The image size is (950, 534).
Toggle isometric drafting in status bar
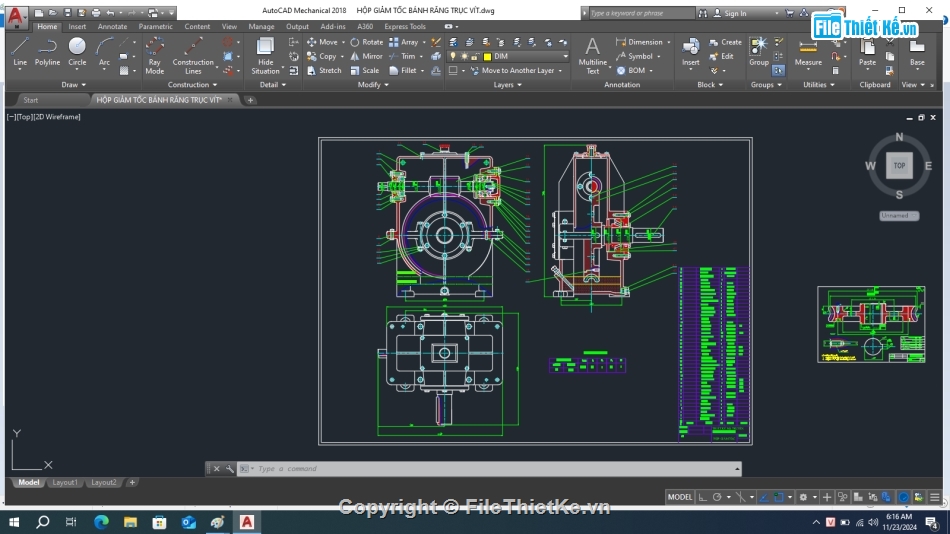tap(740, 497)
